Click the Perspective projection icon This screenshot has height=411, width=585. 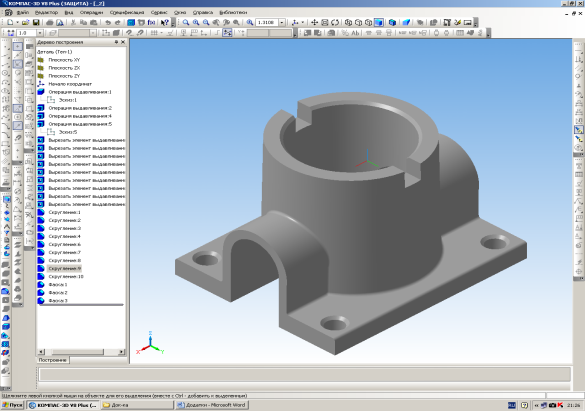coord(406,22)
